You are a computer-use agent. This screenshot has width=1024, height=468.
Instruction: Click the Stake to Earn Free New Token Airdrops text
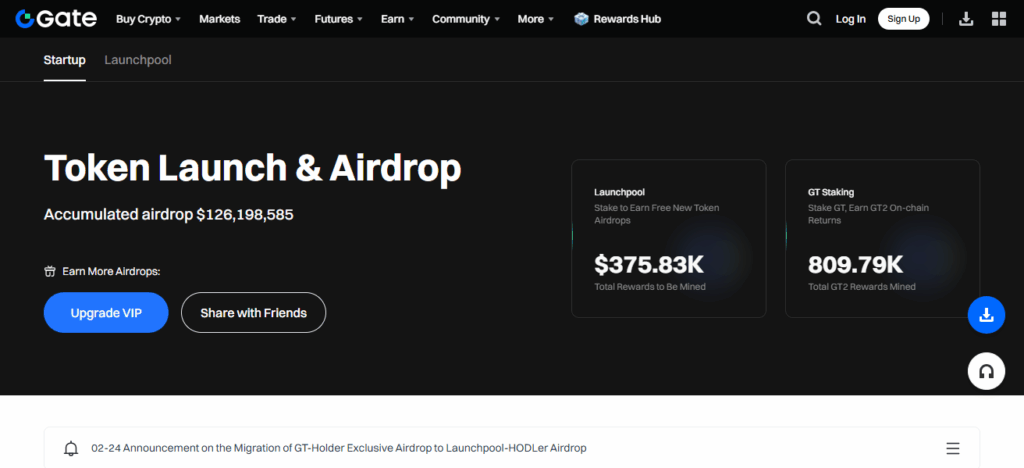point(656,214)
